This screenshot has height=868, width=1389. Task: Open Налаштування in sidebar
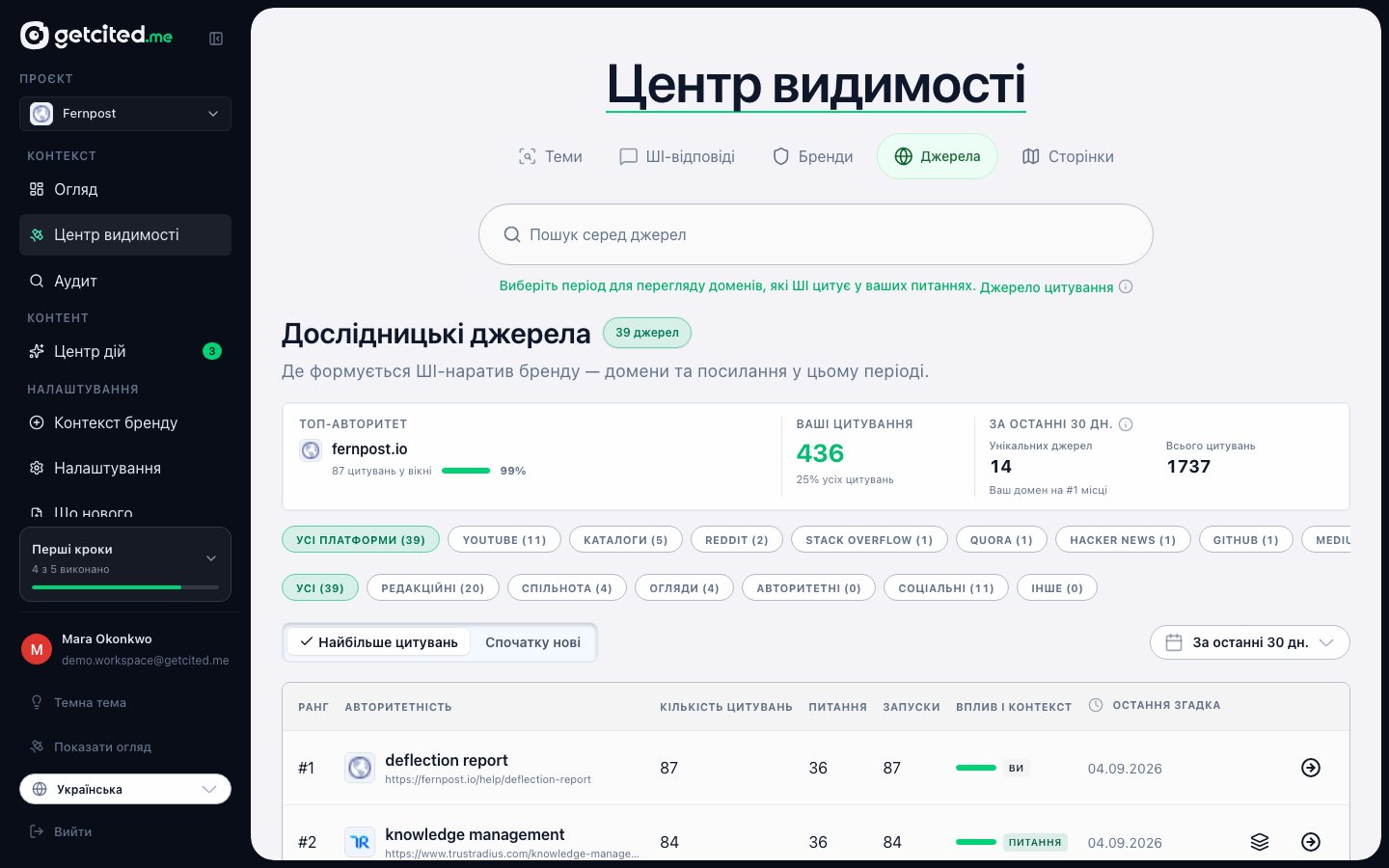125,468
